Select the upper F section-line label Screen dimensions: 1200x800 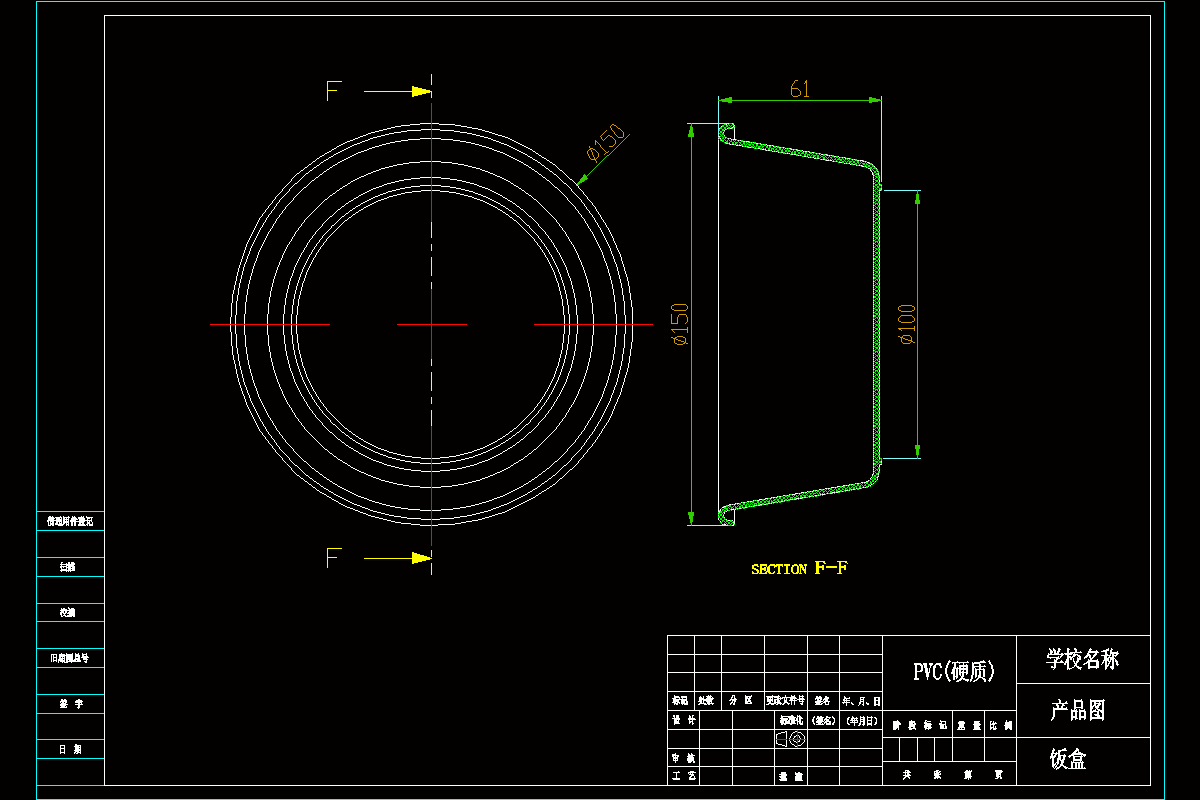pyautogui.click(x=334, y=91)
